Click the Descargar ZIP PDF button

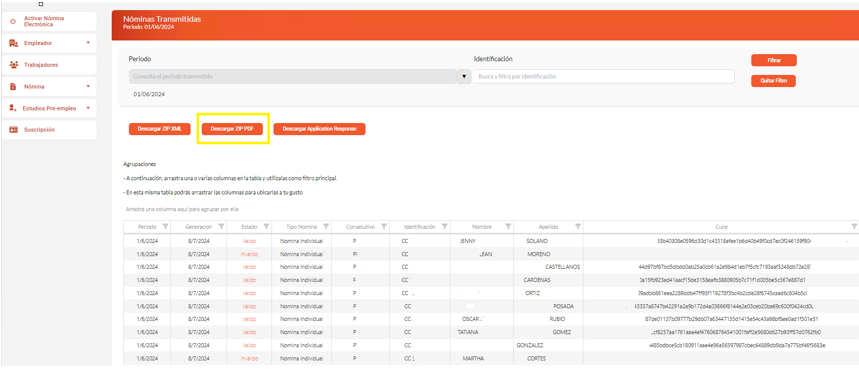[232, 129]
